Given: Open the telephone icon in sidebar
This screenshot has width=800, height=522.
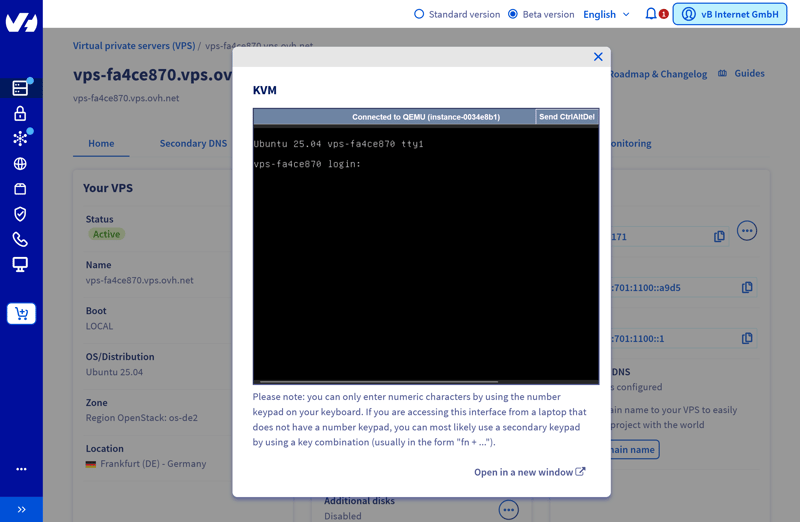Looking at the screenshot, I should coord(20,239).
